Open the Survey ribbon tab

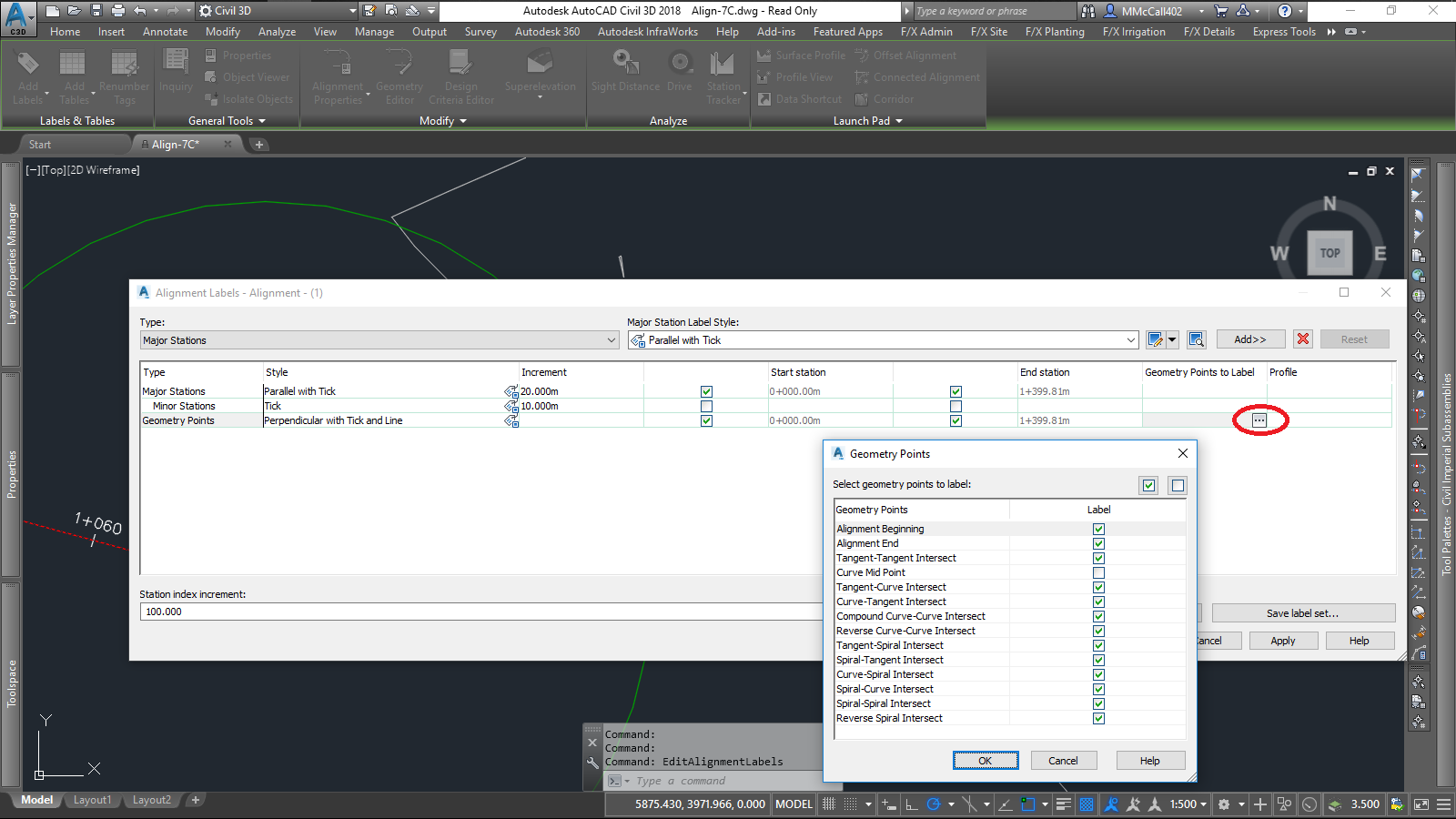(480, 32)
